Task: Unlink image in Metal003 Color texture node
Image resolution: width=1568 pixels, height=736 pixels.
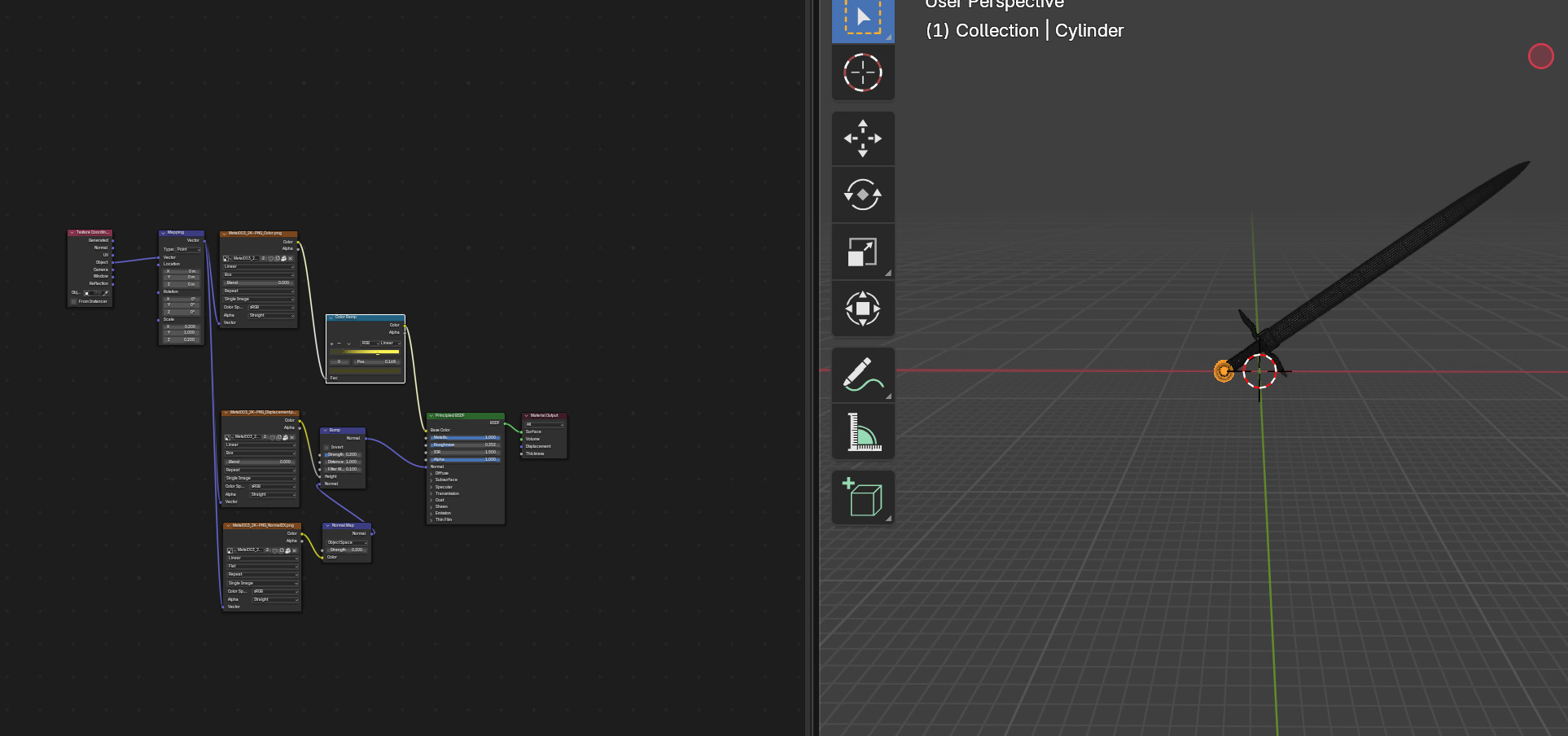Action: (x=291, y=258)
